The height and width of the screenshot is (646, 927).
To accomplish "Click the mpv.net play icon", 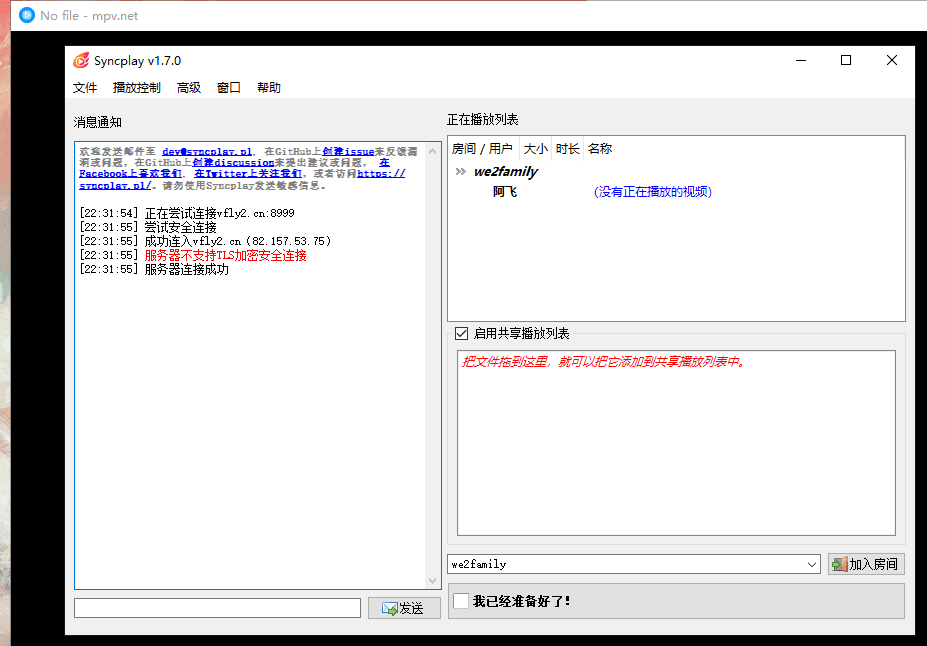I will [27, 15].
